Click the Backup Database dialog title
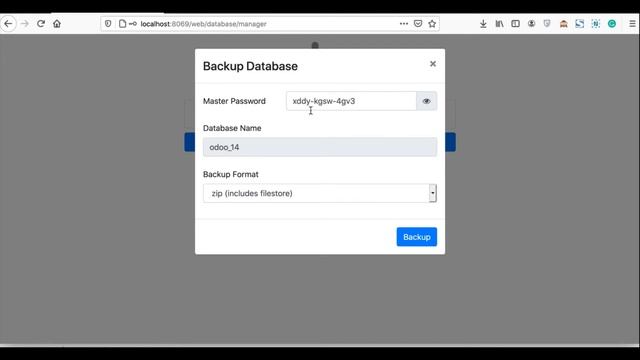This screenshot has width=640, height=360. (x=250, y=66)
